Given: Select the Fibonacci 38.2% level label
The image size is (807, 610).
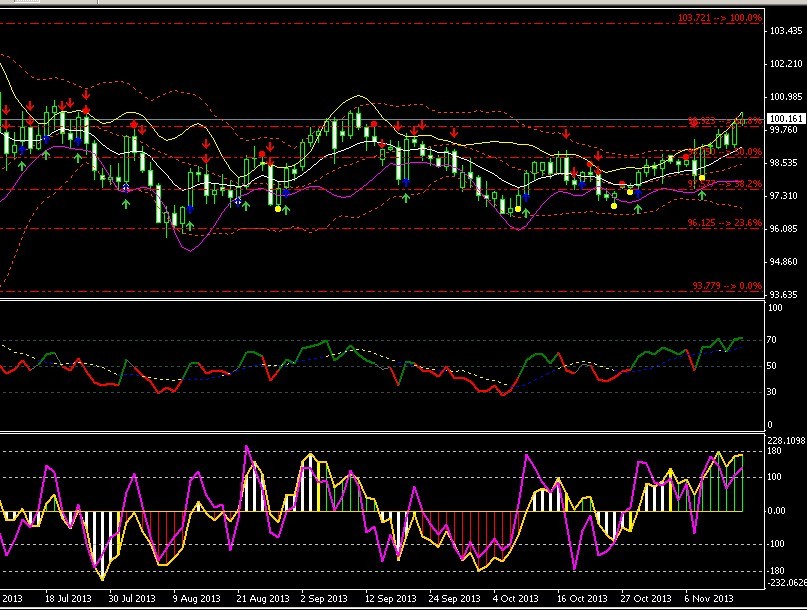Looking at the screenshot, I should (x=725, y=184).
